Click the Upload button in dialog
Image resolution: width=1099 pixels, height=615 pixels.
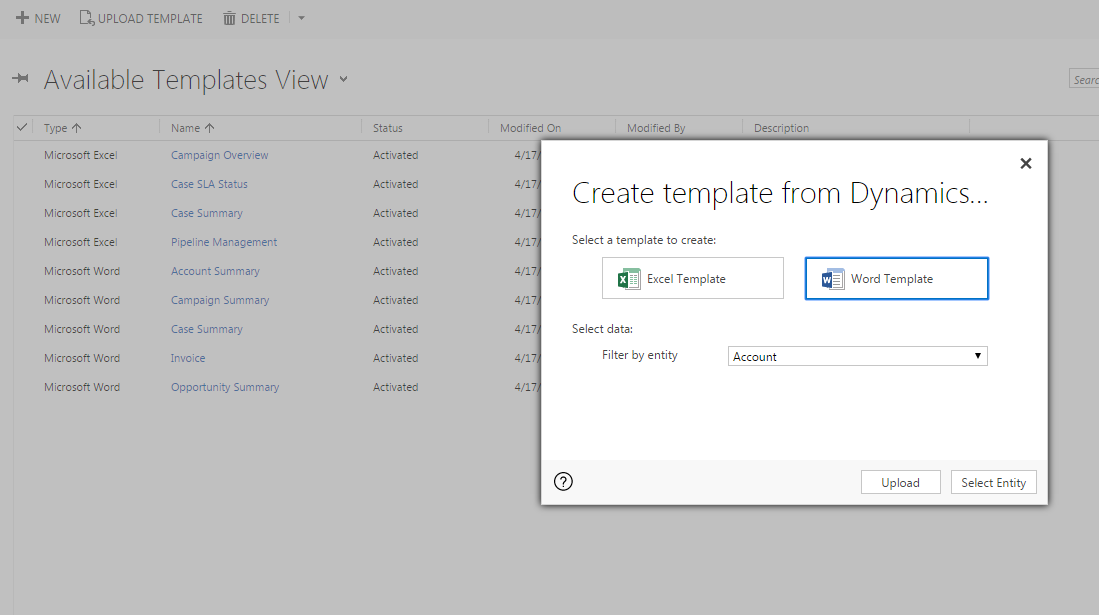(901, 482)
